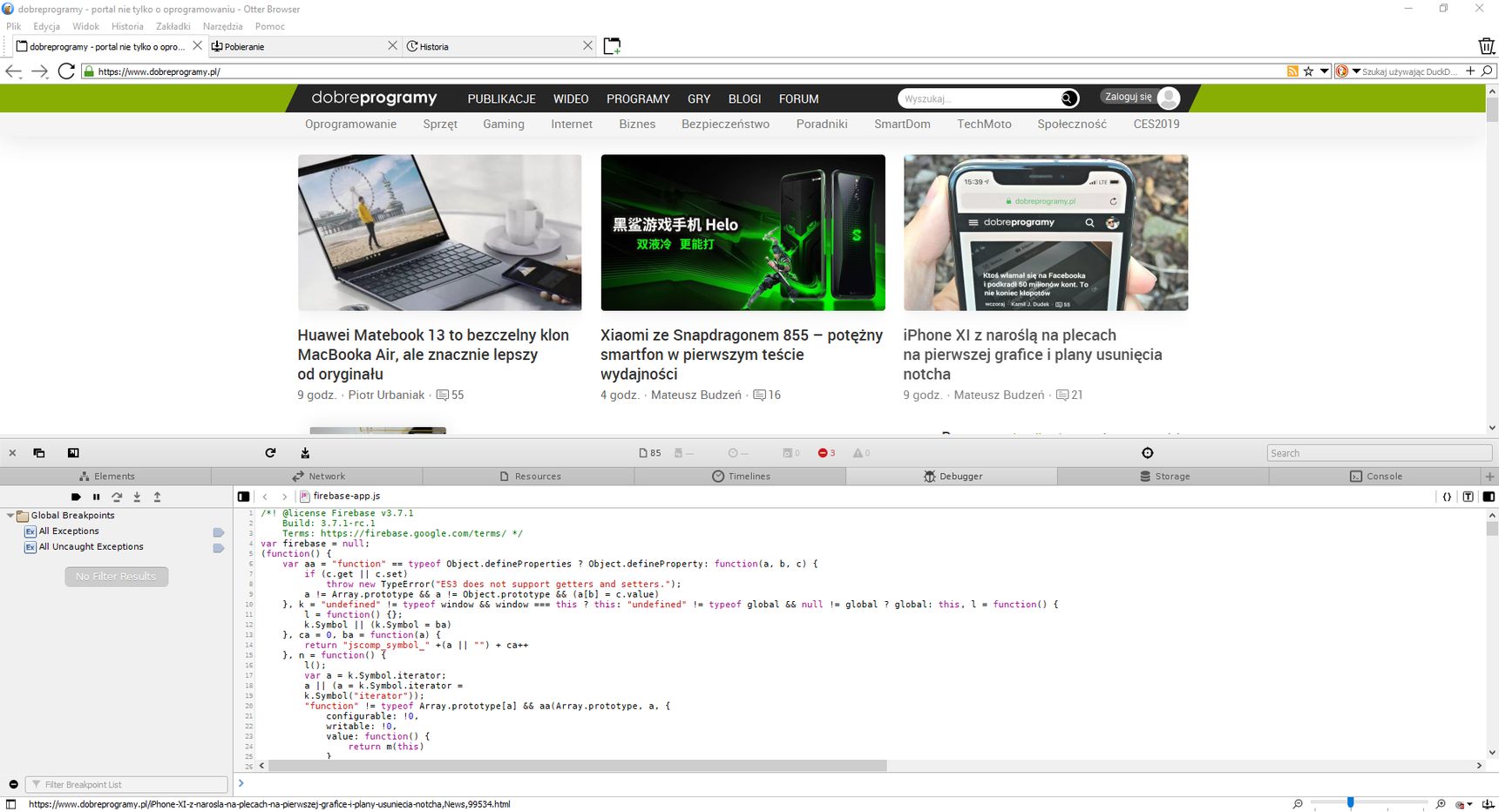Pause script execution in the debugger

tap(96, 497)
